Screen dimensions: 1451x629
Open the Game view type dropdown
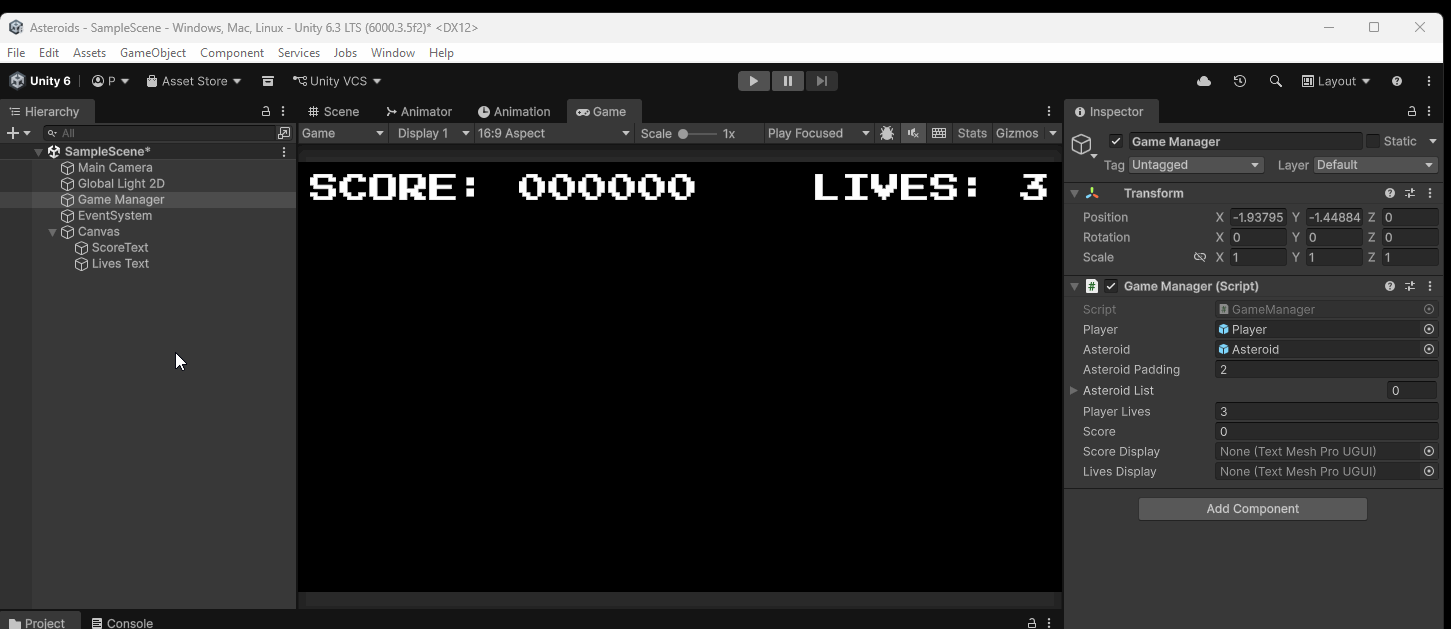(343, 133)
